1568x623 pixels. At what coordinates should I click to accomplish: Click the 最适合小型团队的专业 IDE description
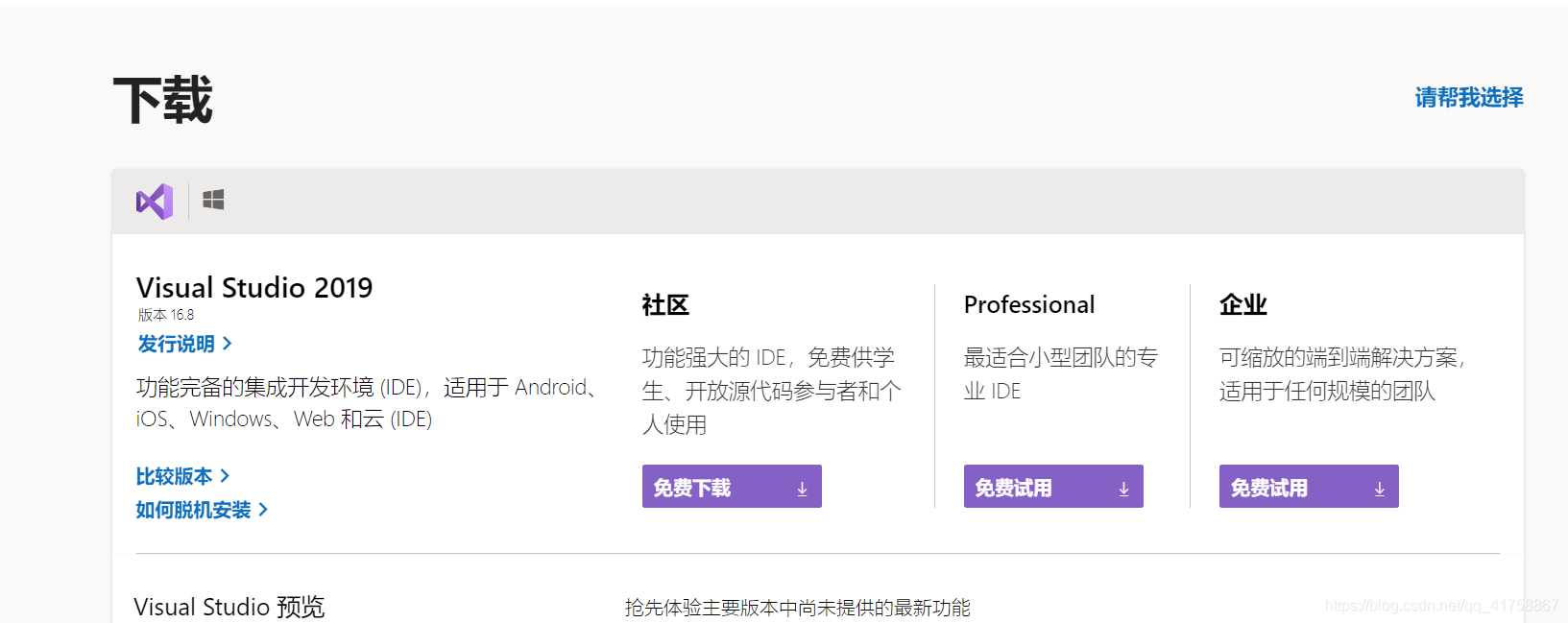click(x=1061, y=374)
